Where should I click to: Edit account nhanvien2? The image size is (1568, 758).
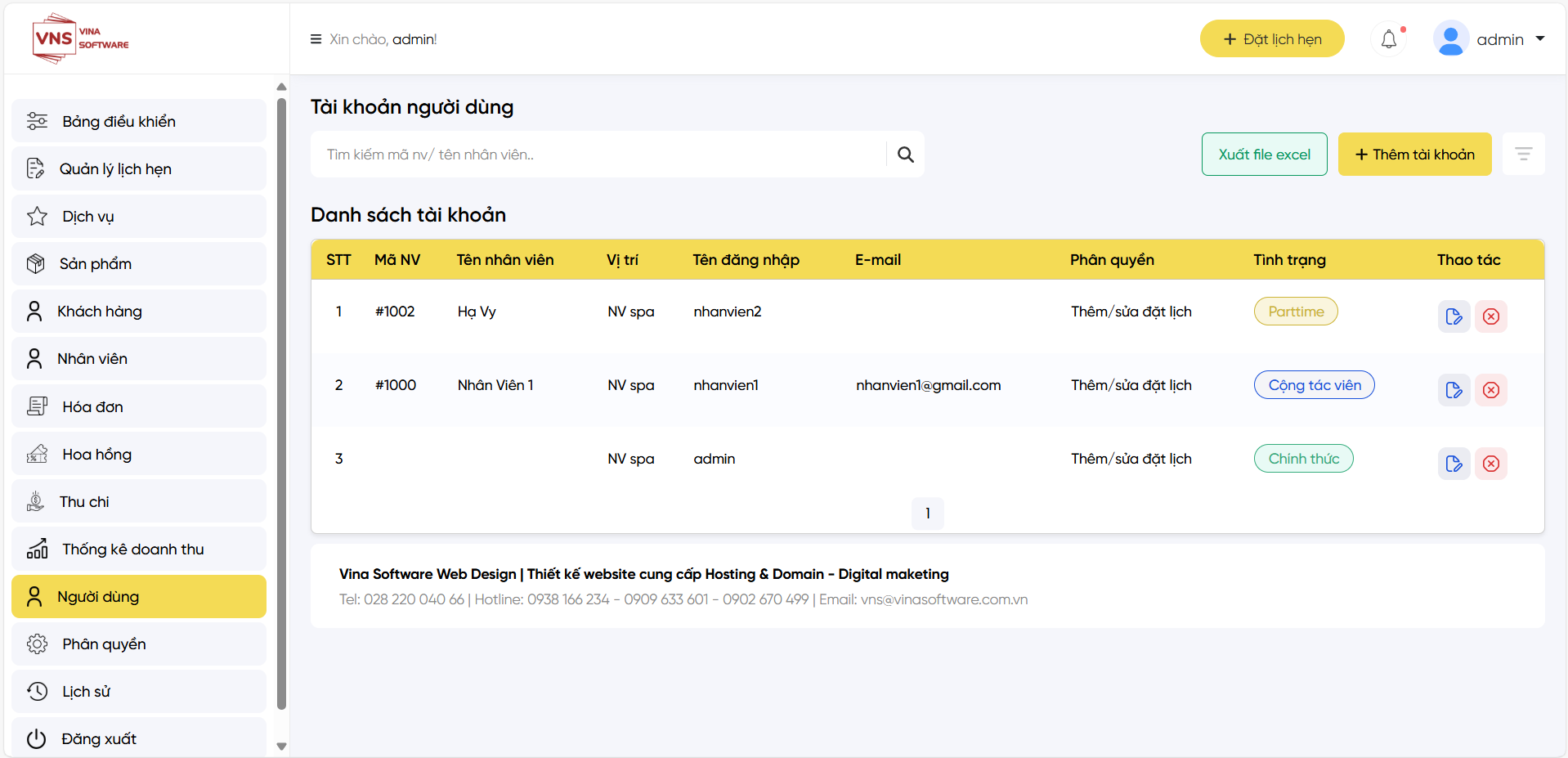1454,316
